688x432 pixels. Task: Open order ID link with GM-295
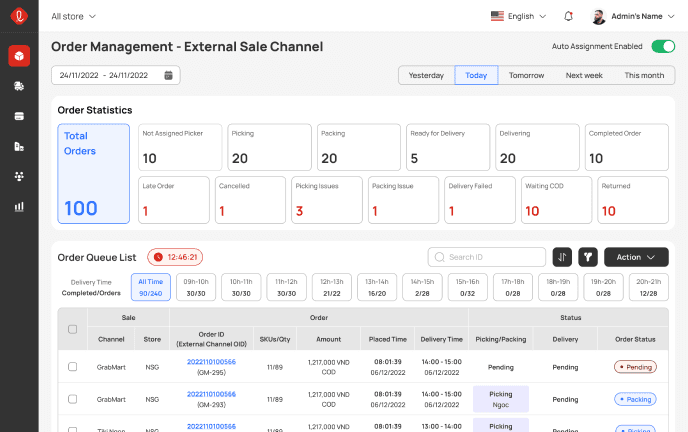211,362
